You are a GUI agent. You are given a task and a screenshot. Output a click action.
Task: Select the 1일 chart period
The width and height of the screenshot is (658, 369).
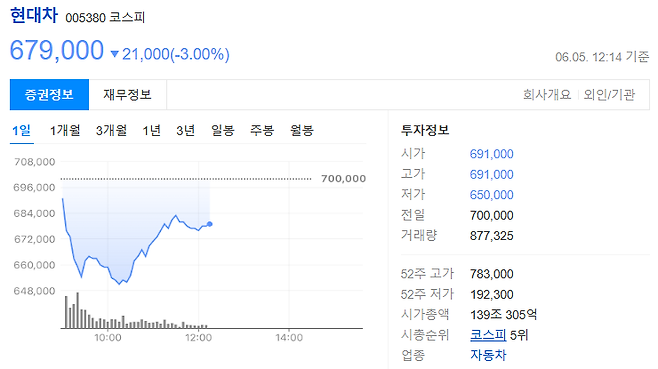pos(21,131)
